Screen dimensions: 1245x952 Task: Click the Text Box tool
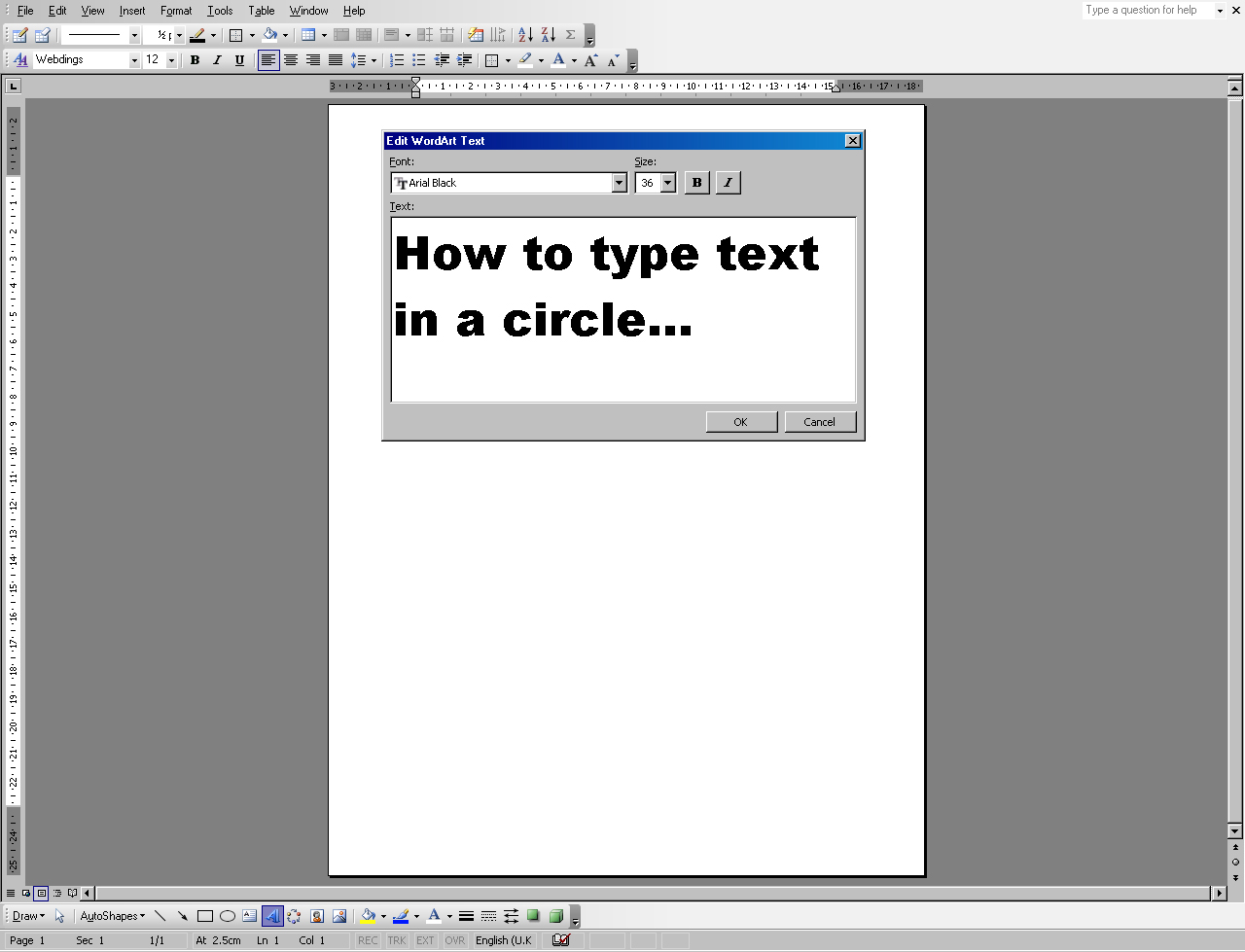(250, 916)
